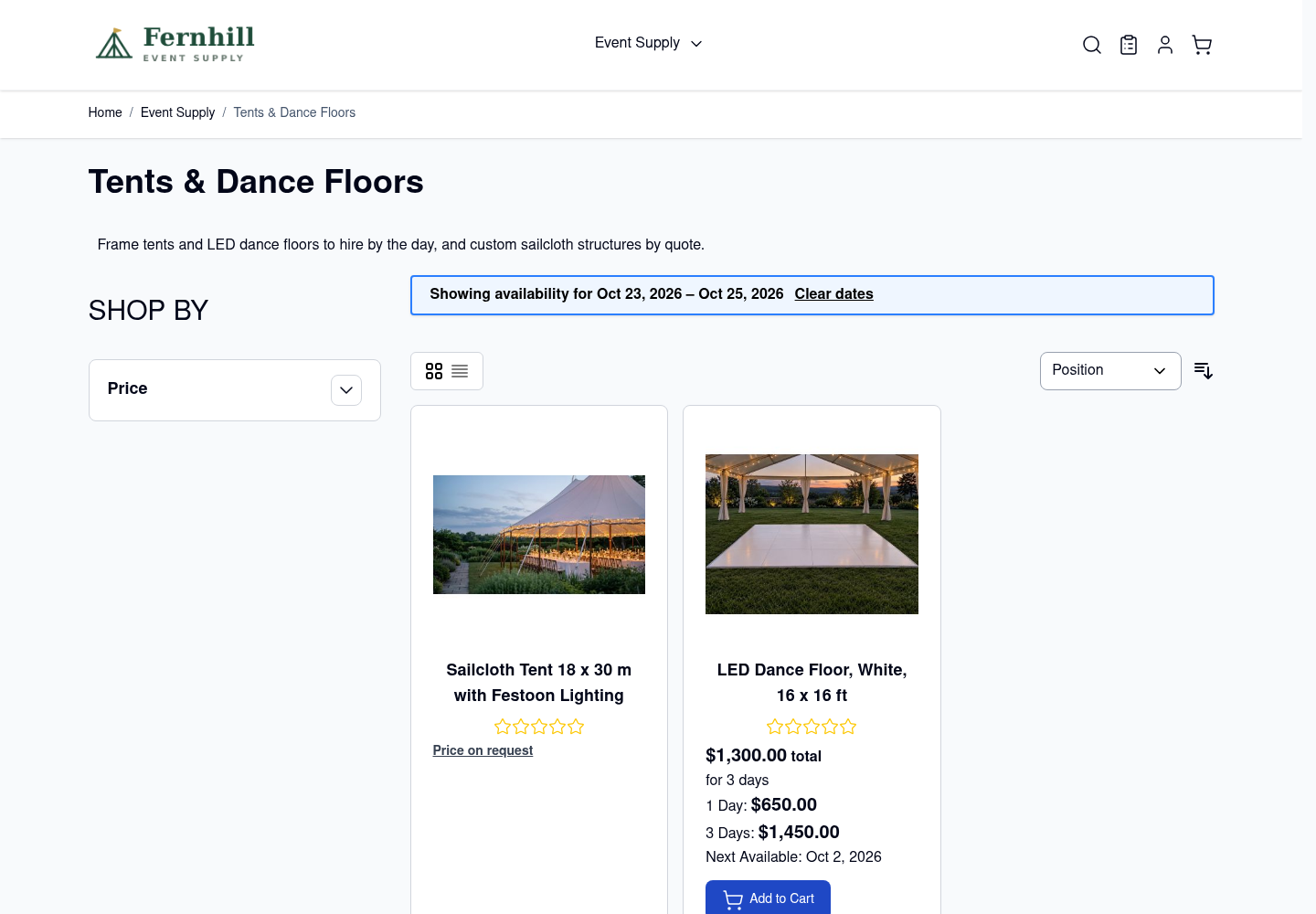Open the quote list clipboard icon
The height and width of the screenshot is (914, 1316).
(1129, 45)
